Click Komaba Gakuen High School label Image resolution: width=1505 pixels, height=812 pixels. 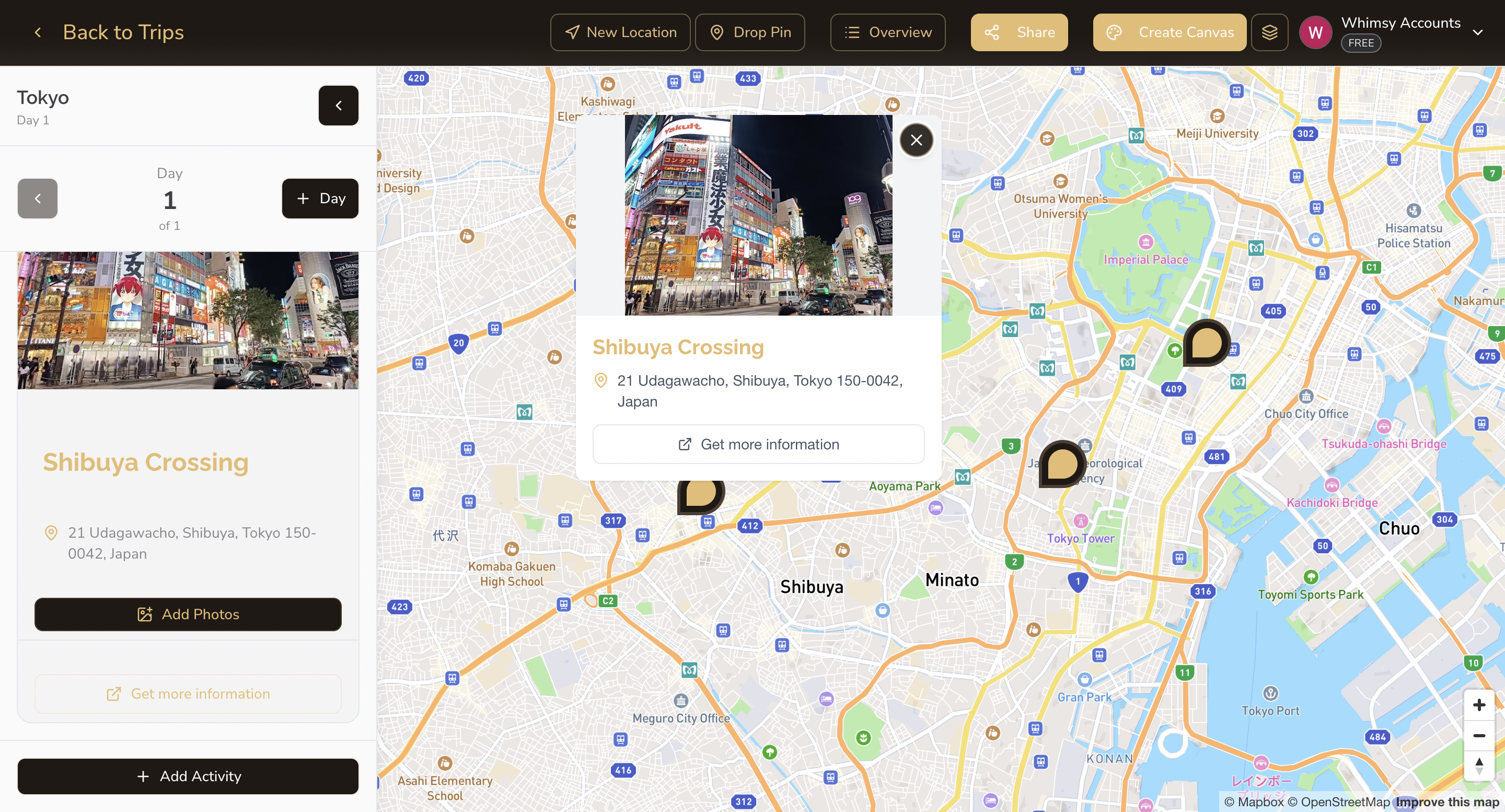click(x=511, y=574)
